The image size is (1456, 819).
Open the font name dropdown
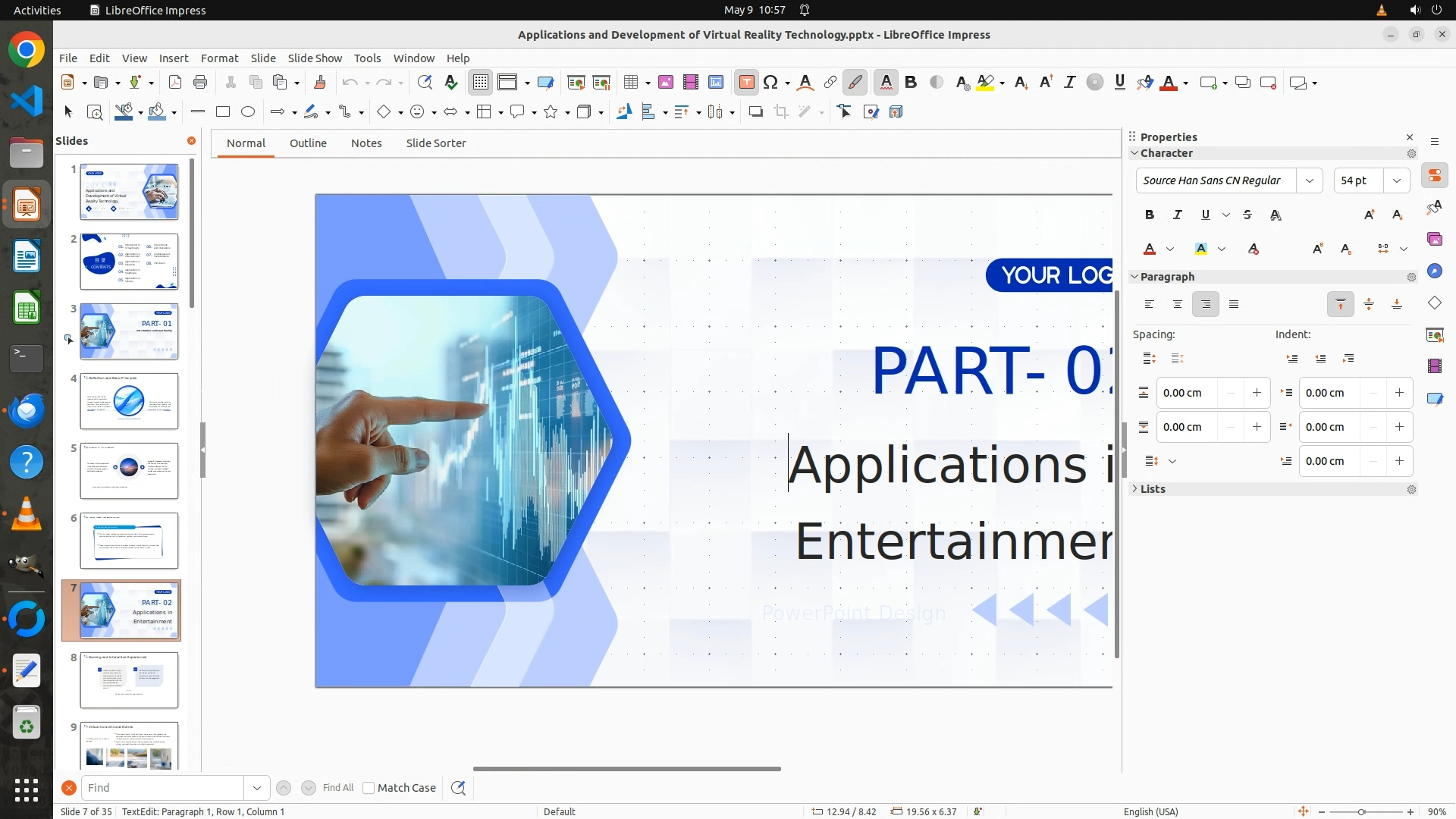click(x=1309, y=180)
